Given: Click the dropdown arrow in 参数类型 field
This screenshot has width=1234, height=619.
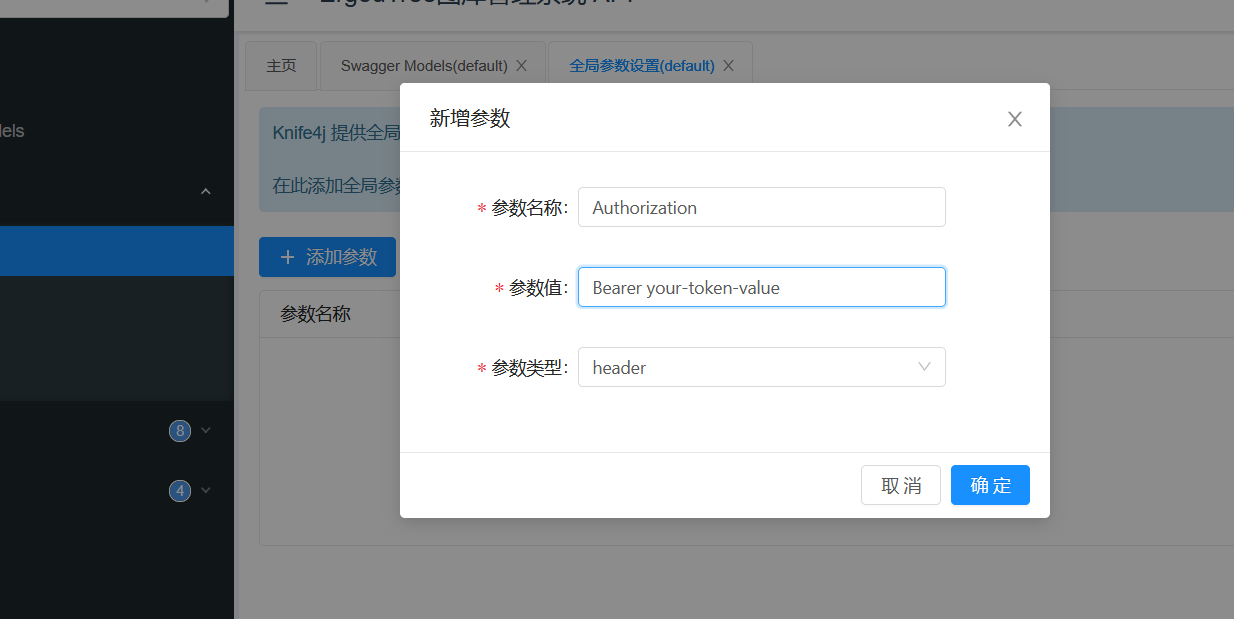Looking at the screenshot, I should [x=924, y=367].
